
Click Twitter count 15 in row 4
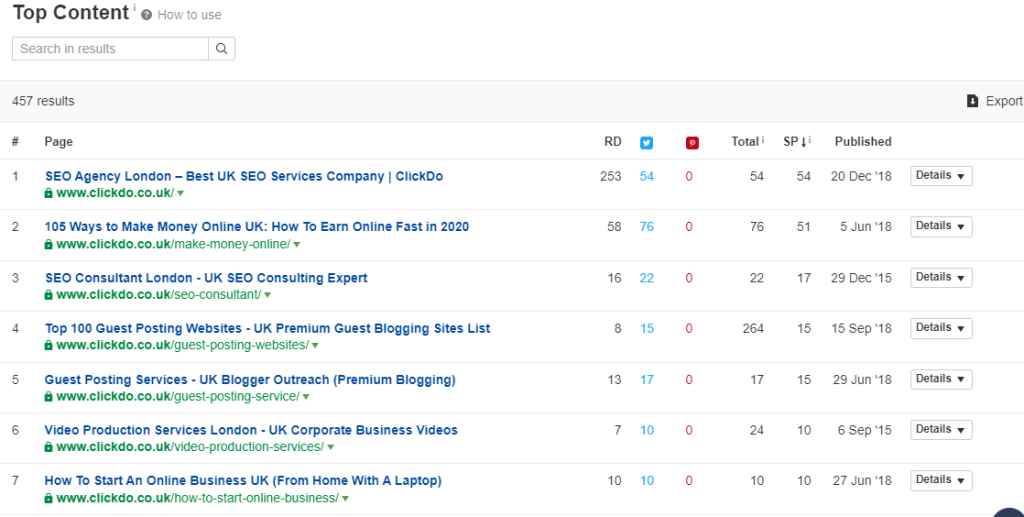click(647, 328)
